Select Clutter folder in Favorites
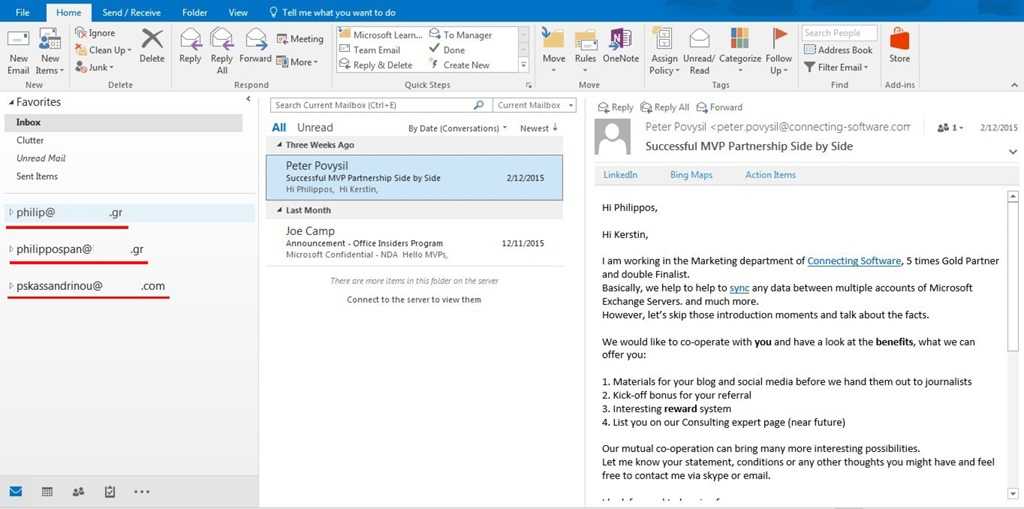 [x=30, y=140]
